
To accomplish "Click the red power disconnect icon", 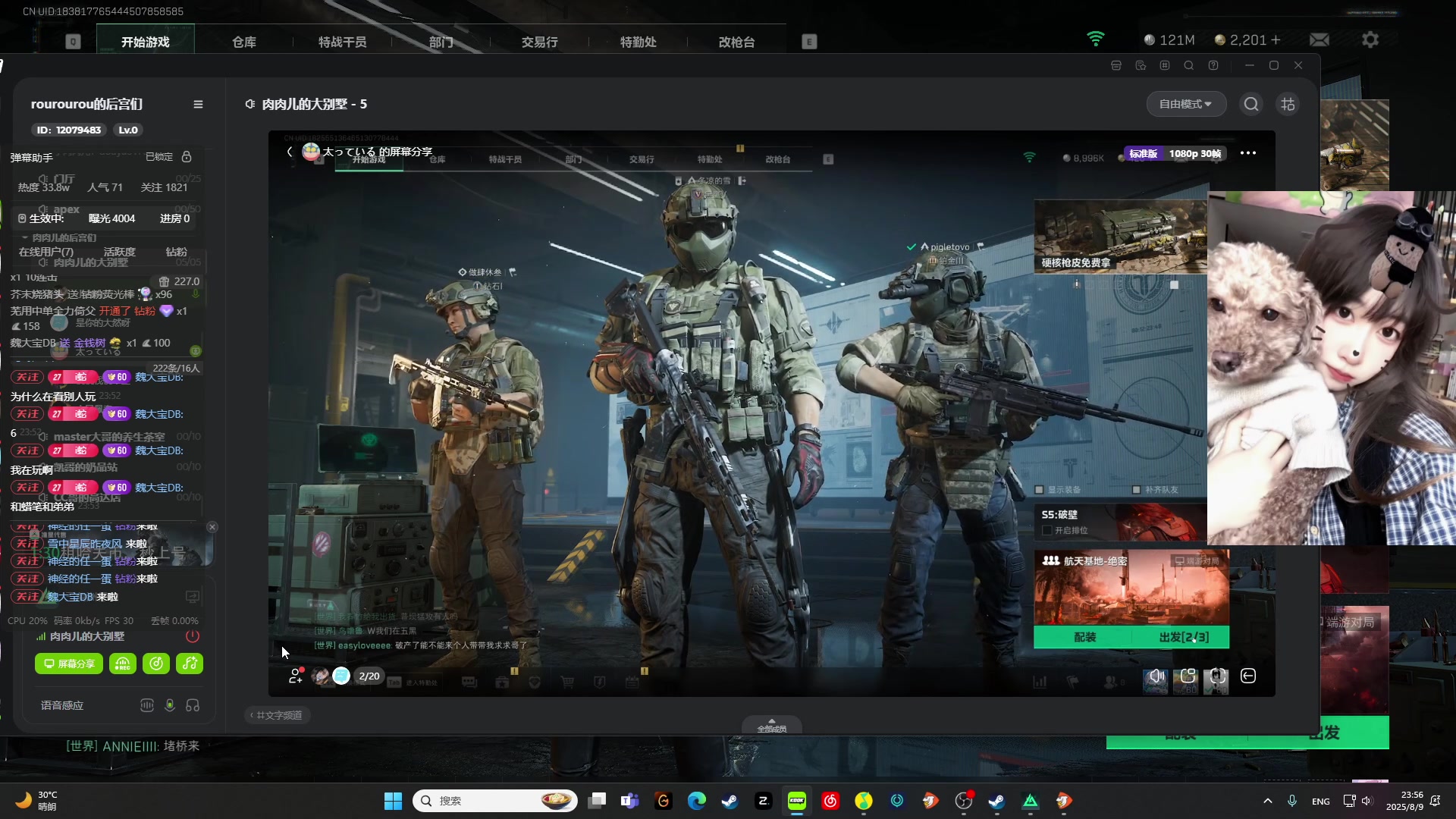I will [193, 636].
